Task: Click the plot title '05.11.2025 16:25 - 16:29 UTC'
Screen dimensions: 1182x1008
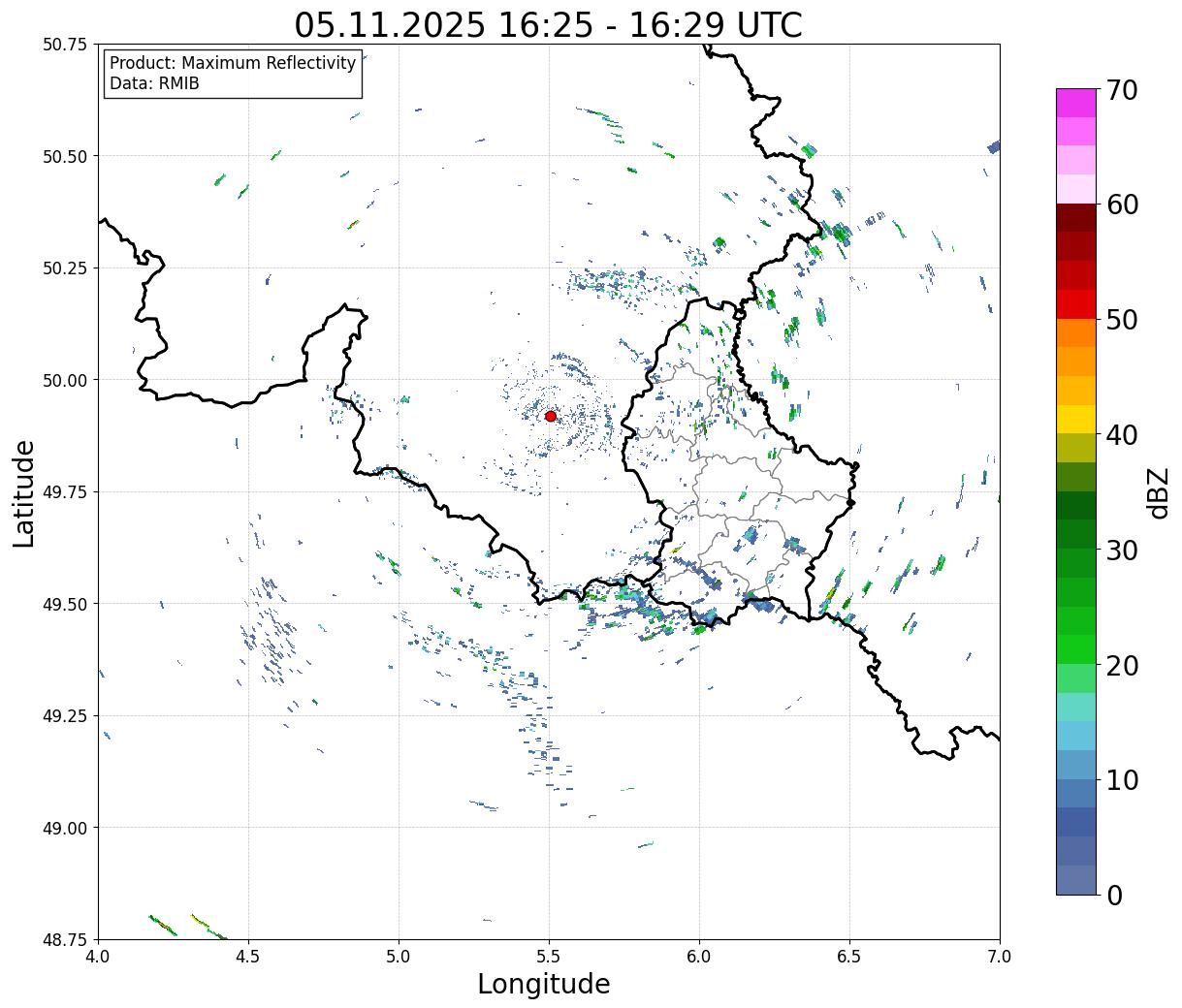Action: (548, 24)
